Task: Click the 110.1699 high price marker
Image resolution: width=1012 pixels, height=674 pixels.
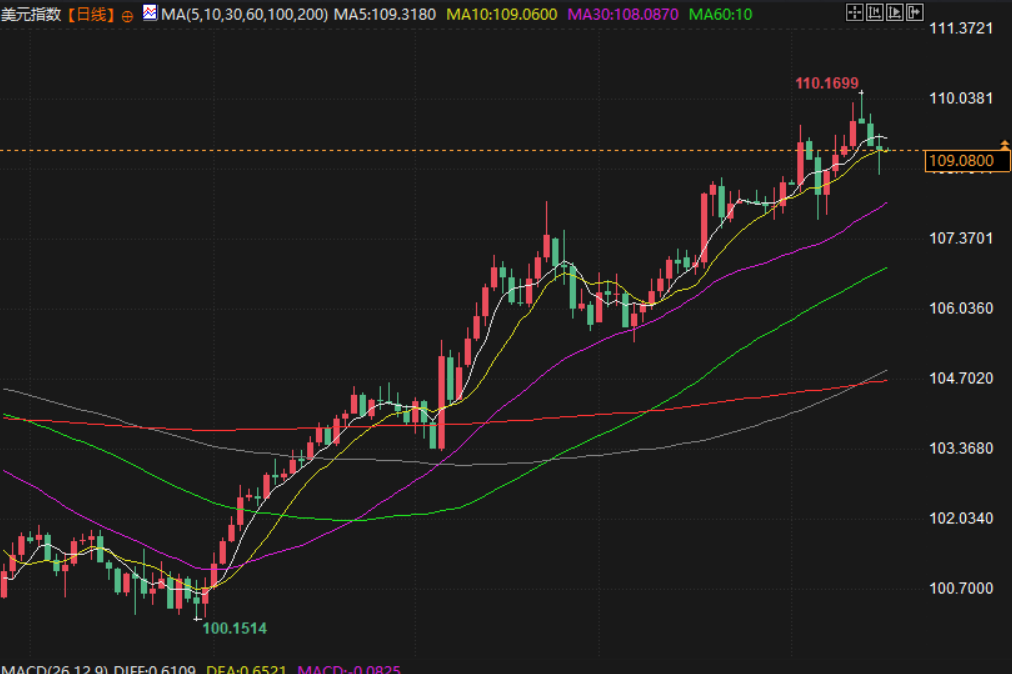Action: point(827,83)
